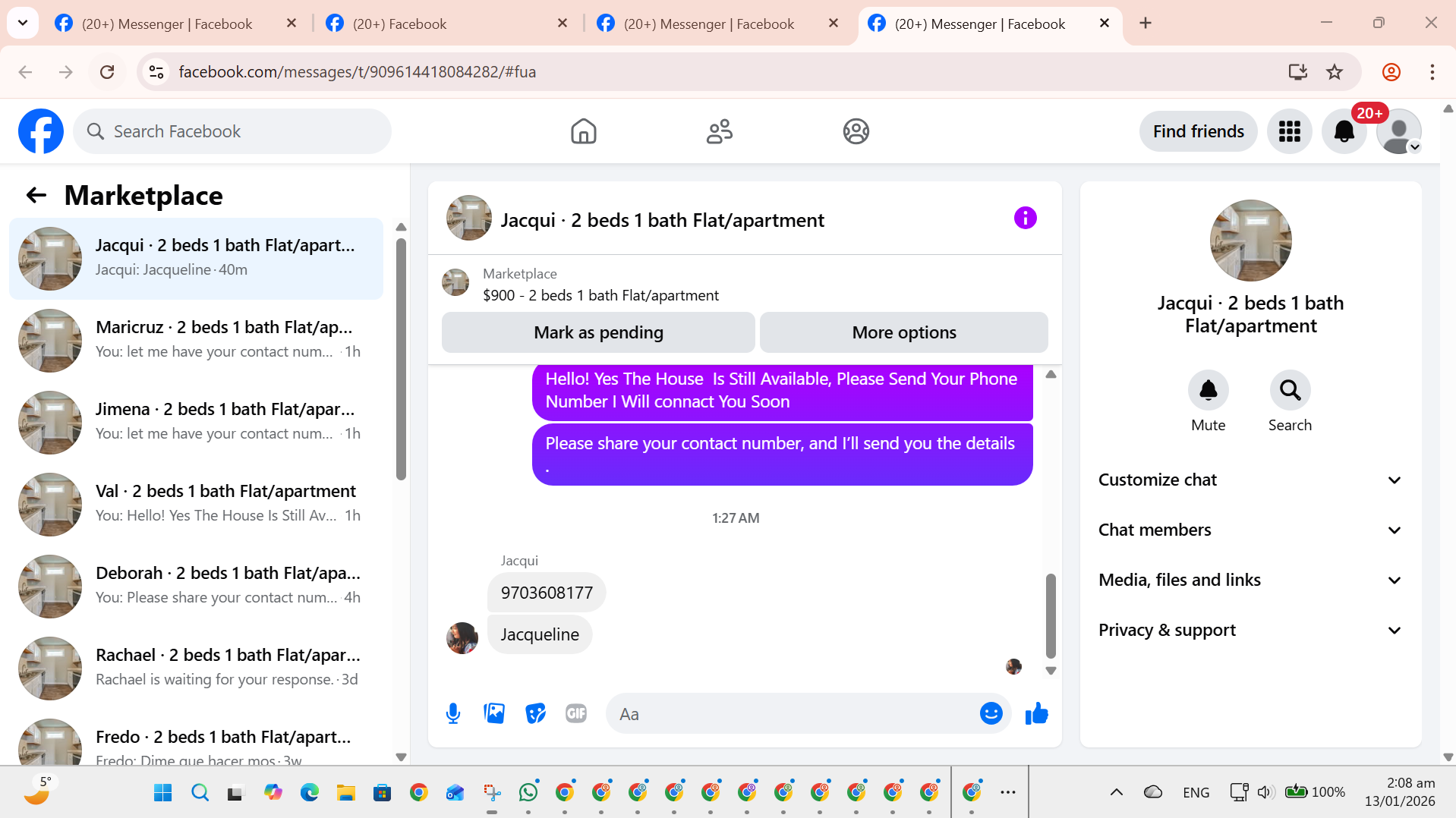The width and height of the screenshot is (1456, 818).
Task: Open Deborah conversation
Action: 196,587
